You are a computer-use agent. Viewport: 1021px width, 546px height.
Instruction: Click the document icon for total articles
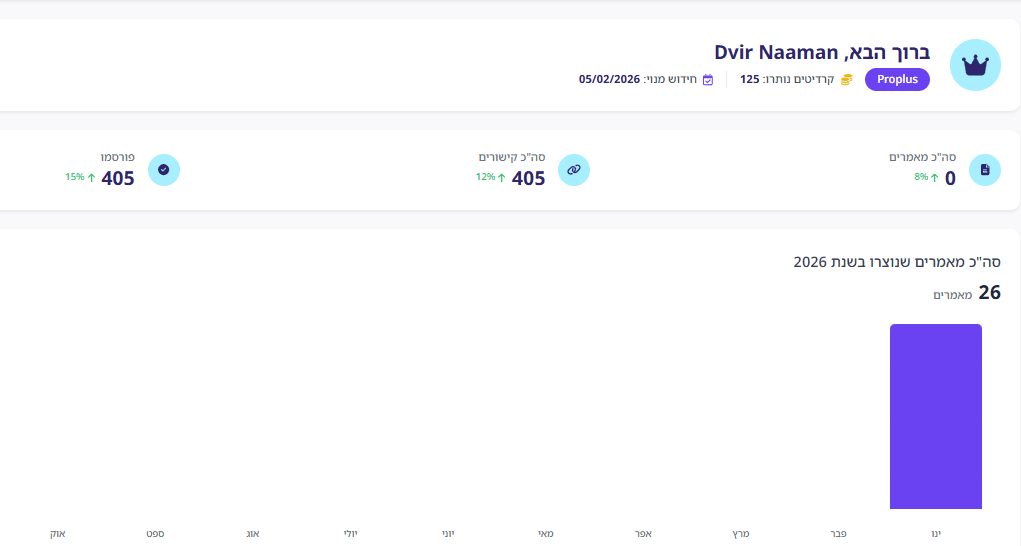(x=985, y=170)
